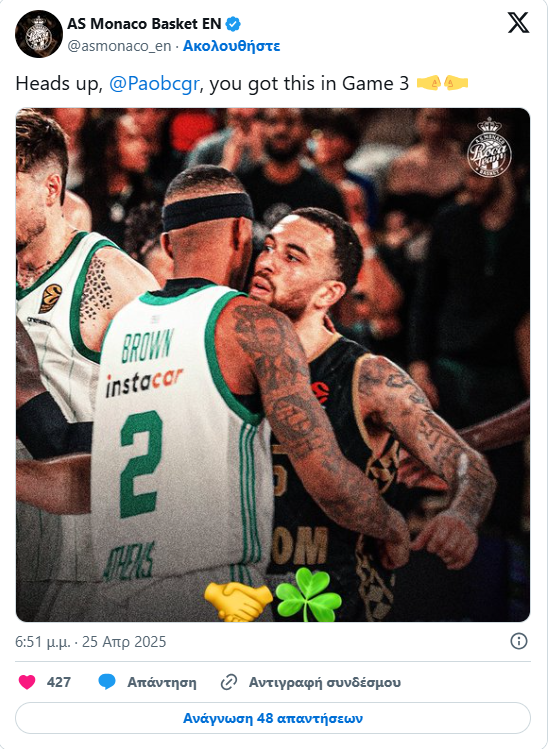548x749 pixels.
Task: Like the tweet with heart icon
Action: coord(27,682)
